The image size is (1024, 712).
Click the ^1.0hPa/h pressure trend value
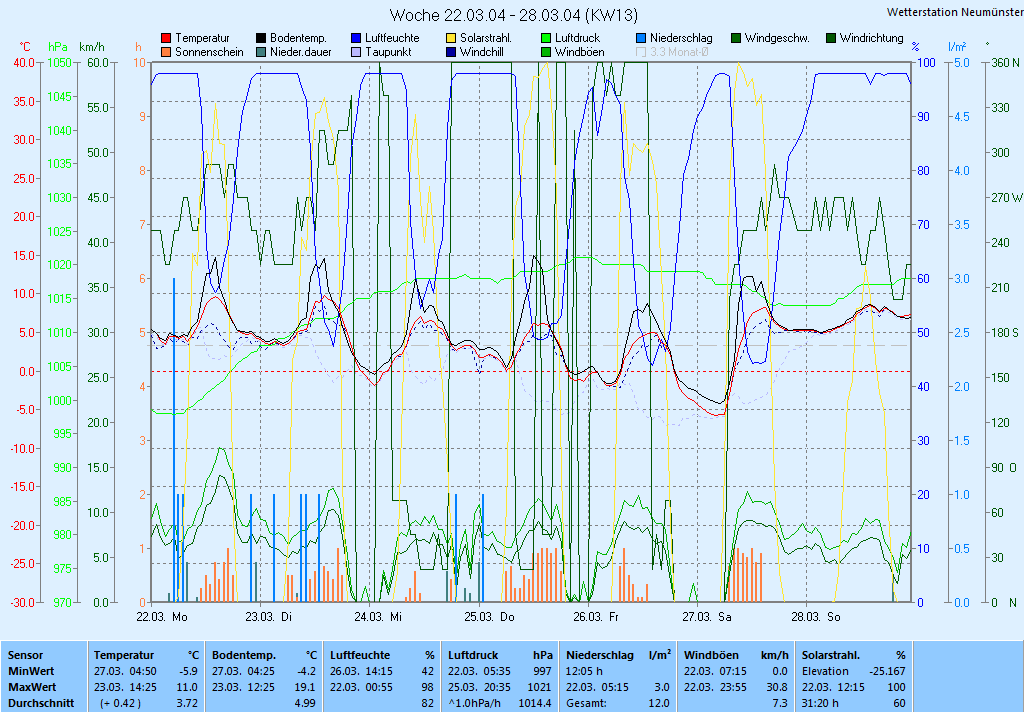pyautogui.click(x=474, y=704)
